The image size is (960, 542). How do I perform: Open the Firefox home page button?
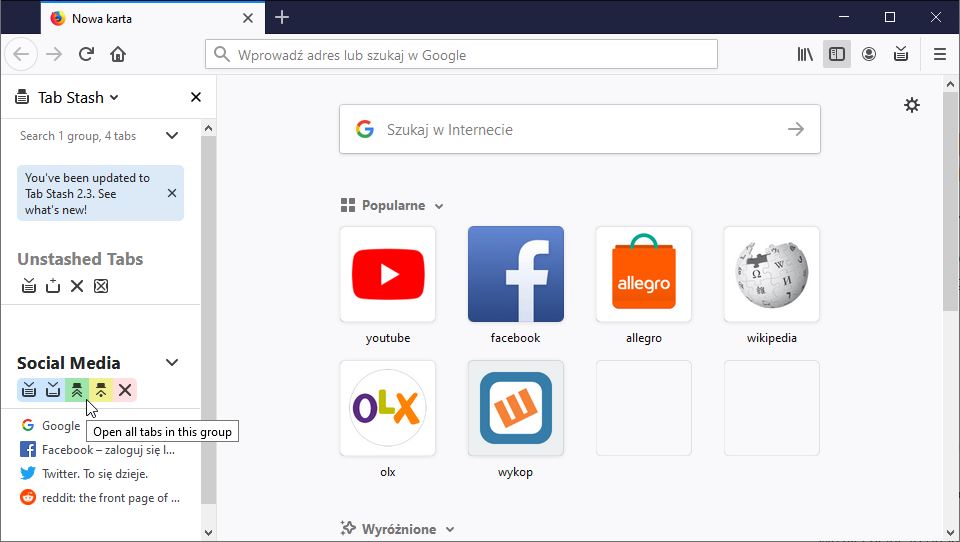(x=118, y=55)
